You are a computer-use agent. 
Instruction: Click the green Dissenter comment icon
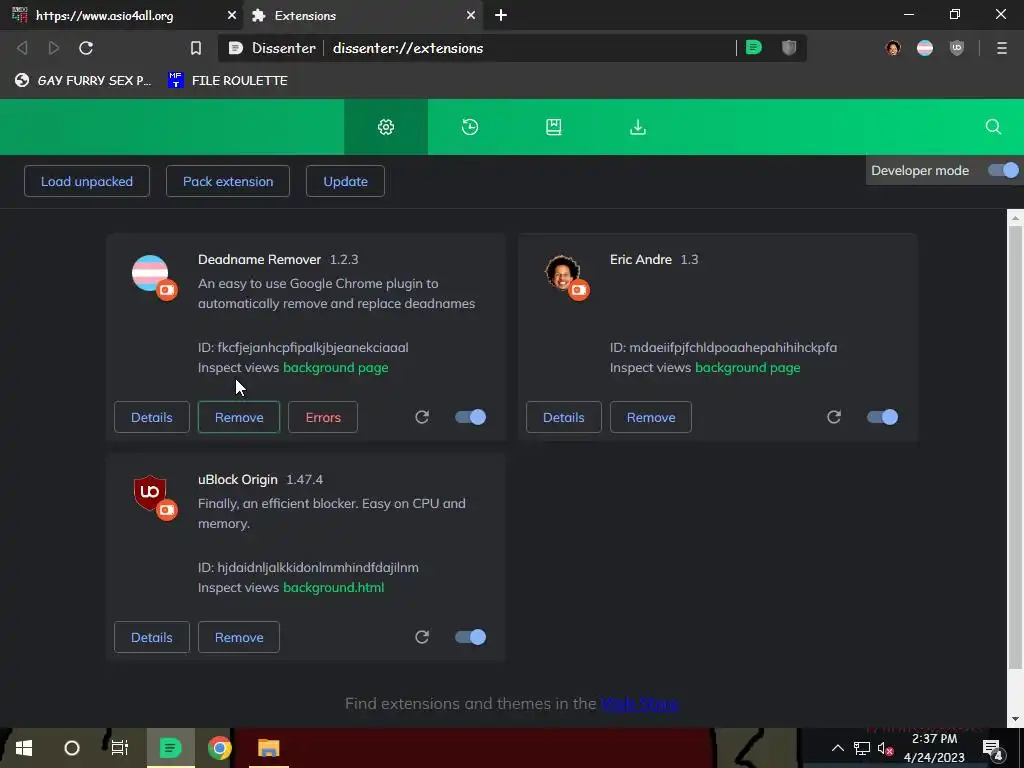click(754, 47)
